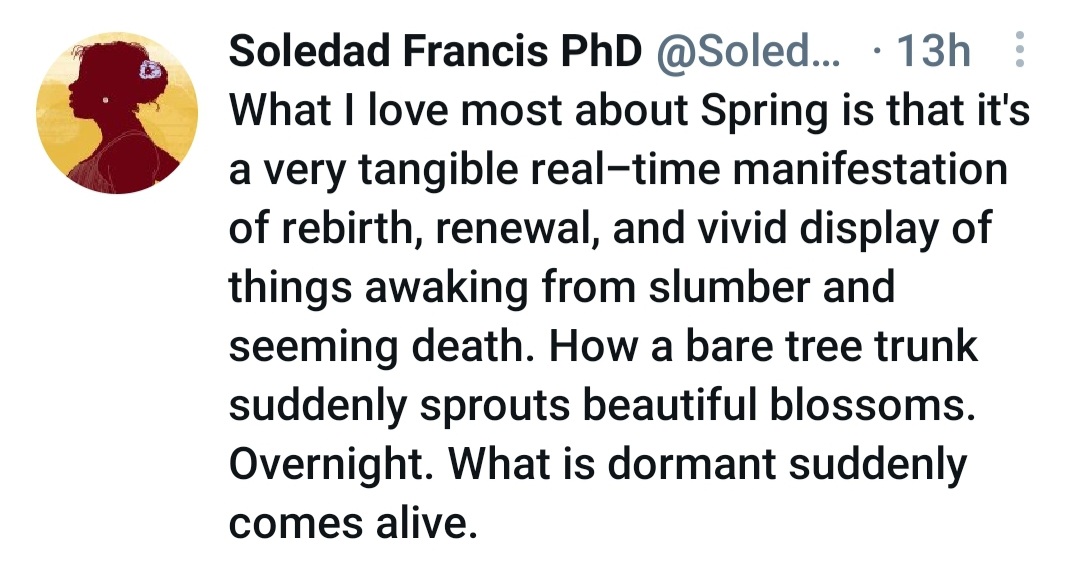The height and width of the screenshot is (564, 1080).
Task: Open the tweet via the 13h timestamp
Action: click(x=933, y=52)
